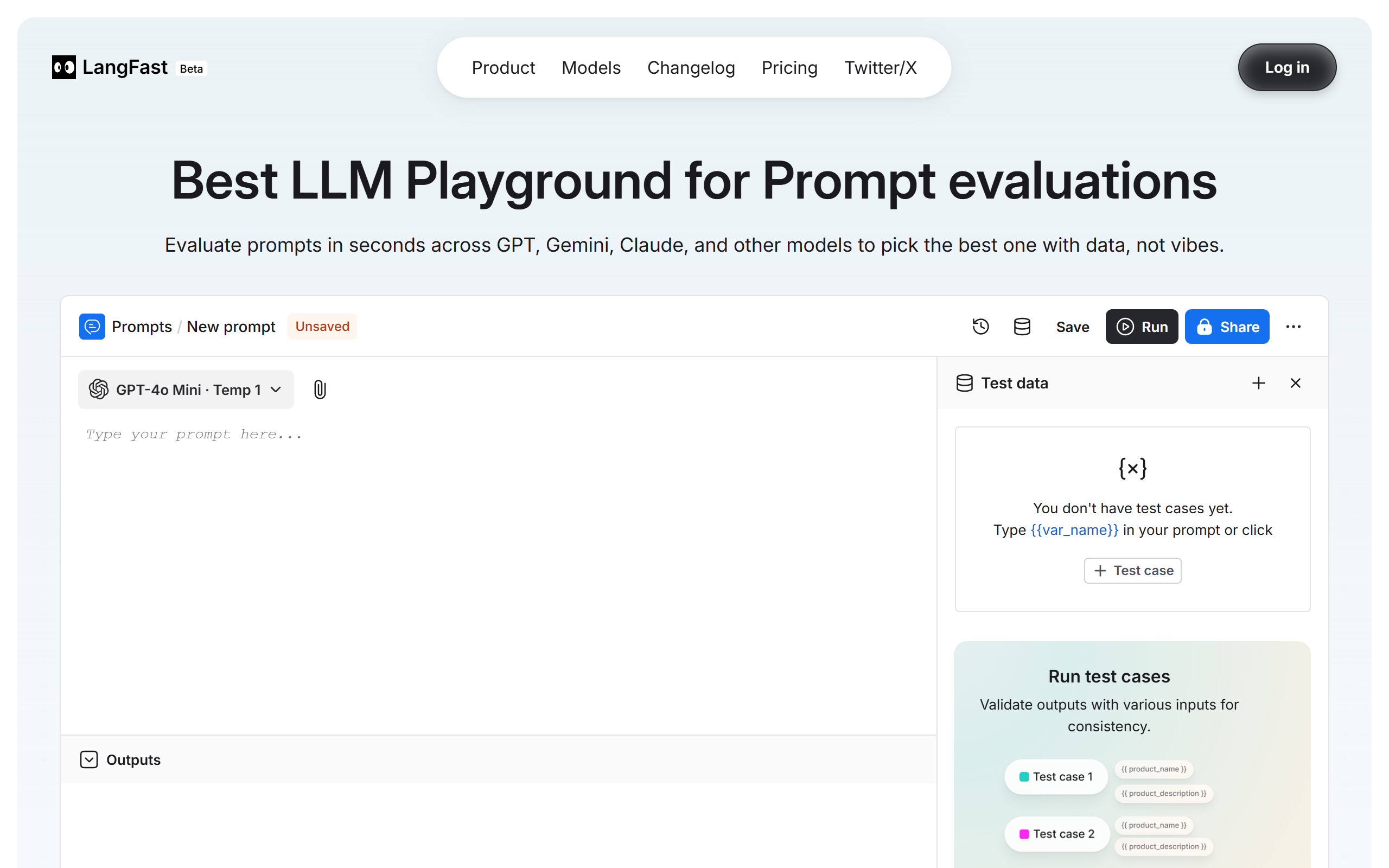Navigate to Prompts breadcrumb
This screenshot has width=1389, height=868.
coord(142,327)
